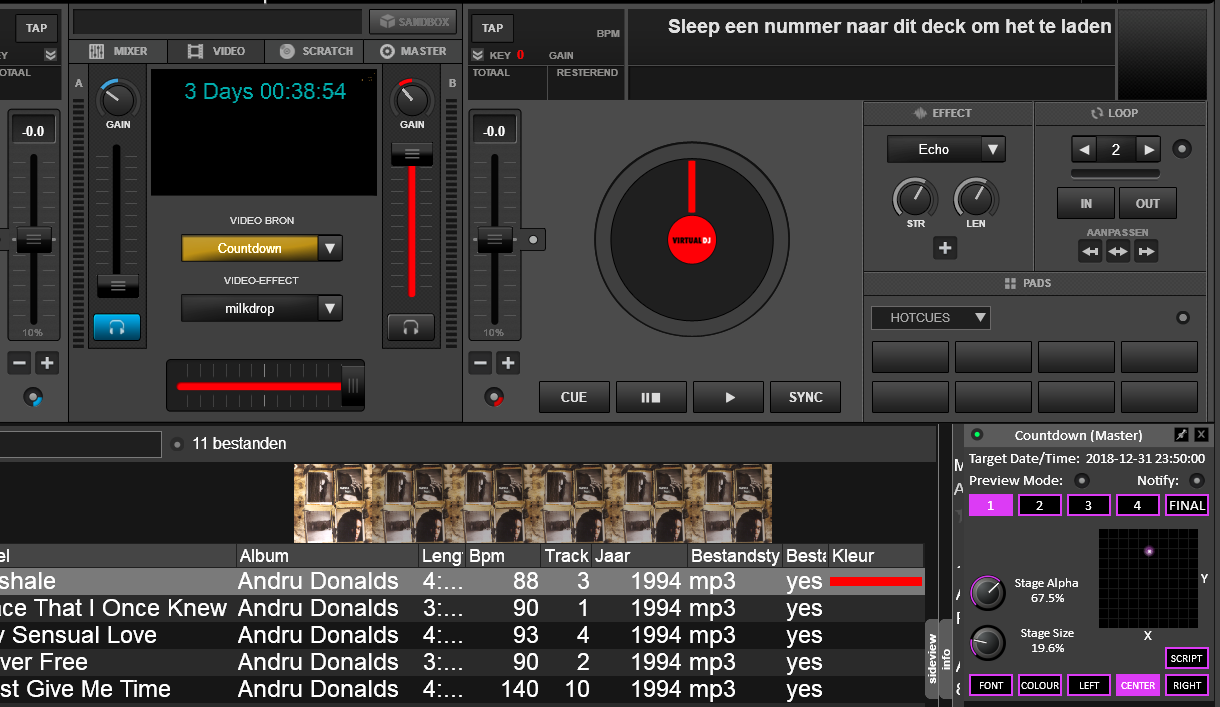Toggle pads section indicator
Viewport: 1220px width, 707px height.
1183,318
